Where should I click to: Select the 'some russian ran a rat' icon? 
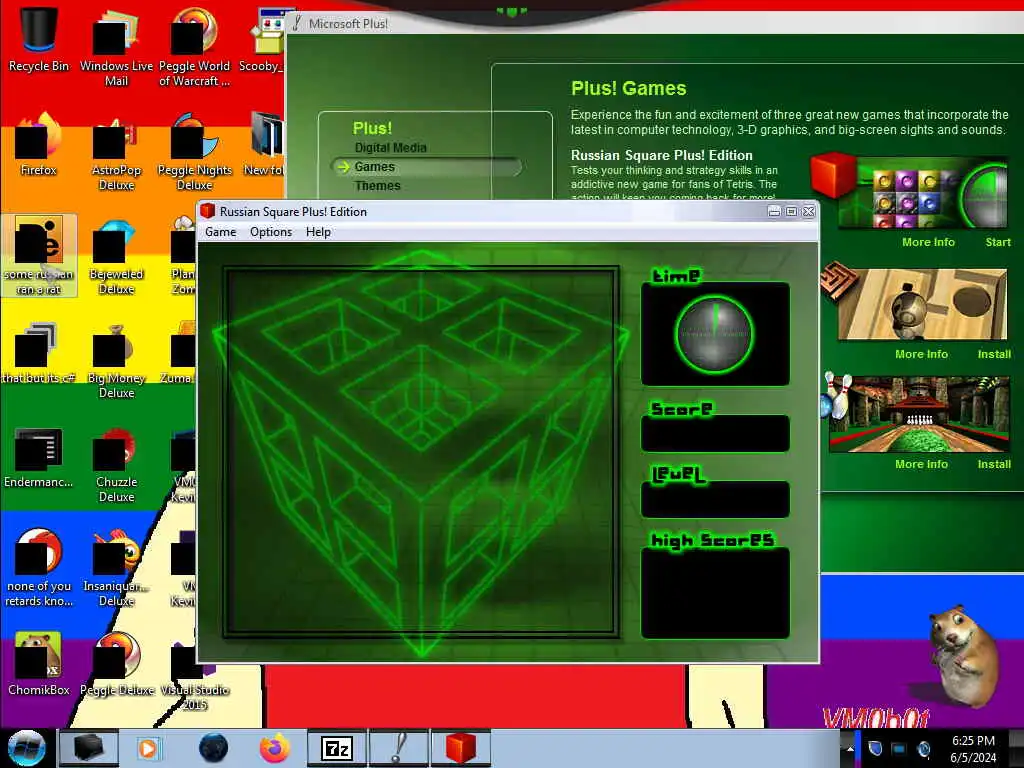39,255
